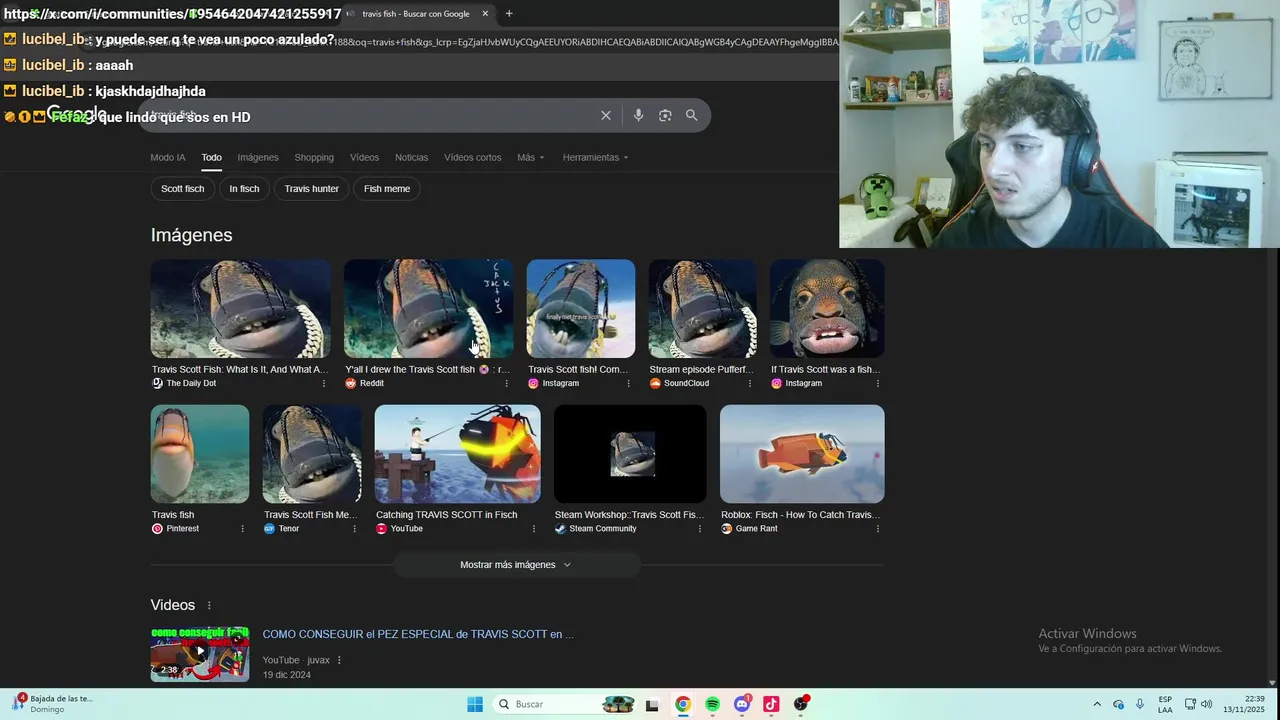Viewport: 1280px width, 720px height.
Task: Open the Windows Start menu
Action: tap(475, 704)
